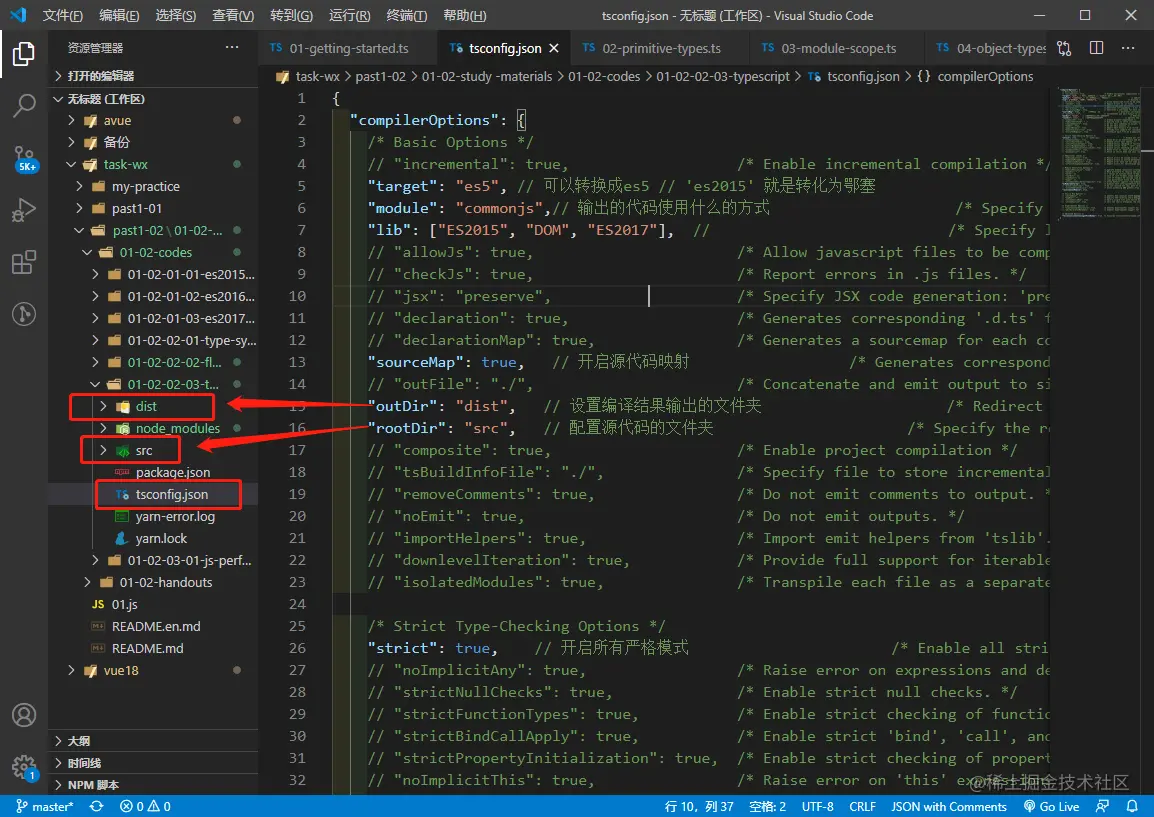
Task: Open the Git Graph activity bar icon
Action: (x=24, y=314)
